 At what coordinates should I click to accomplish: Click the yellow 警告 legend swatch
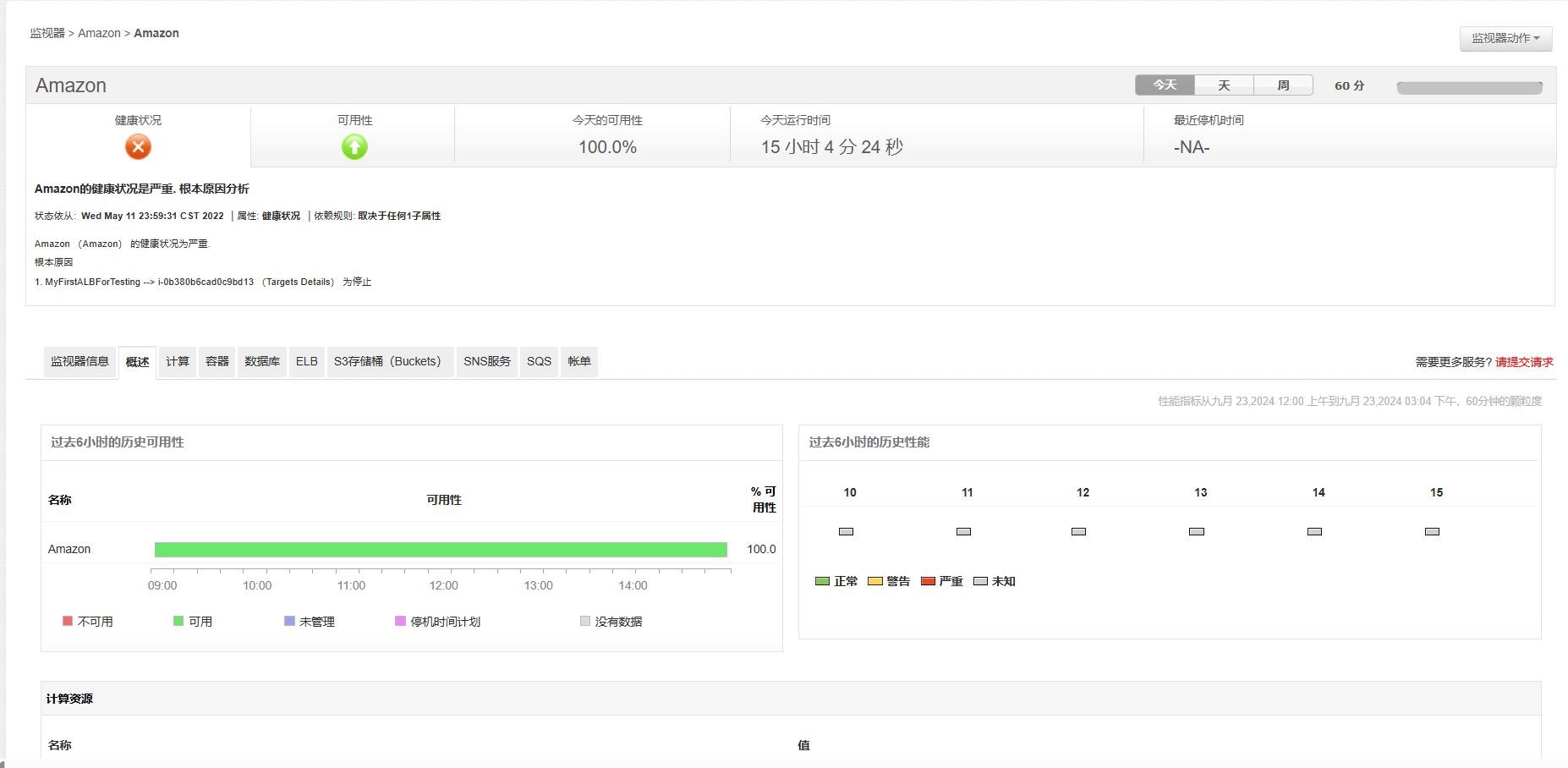tap(874, 581)
